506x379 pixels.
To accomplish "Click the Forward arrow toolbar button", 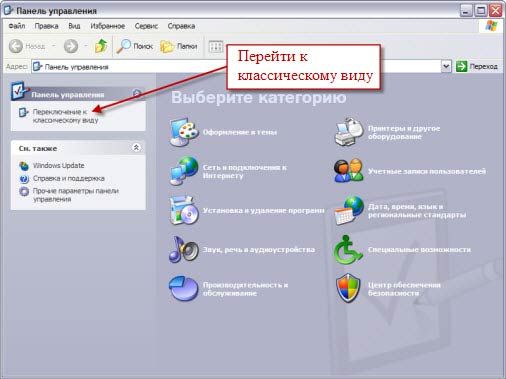I will (71, 46).
